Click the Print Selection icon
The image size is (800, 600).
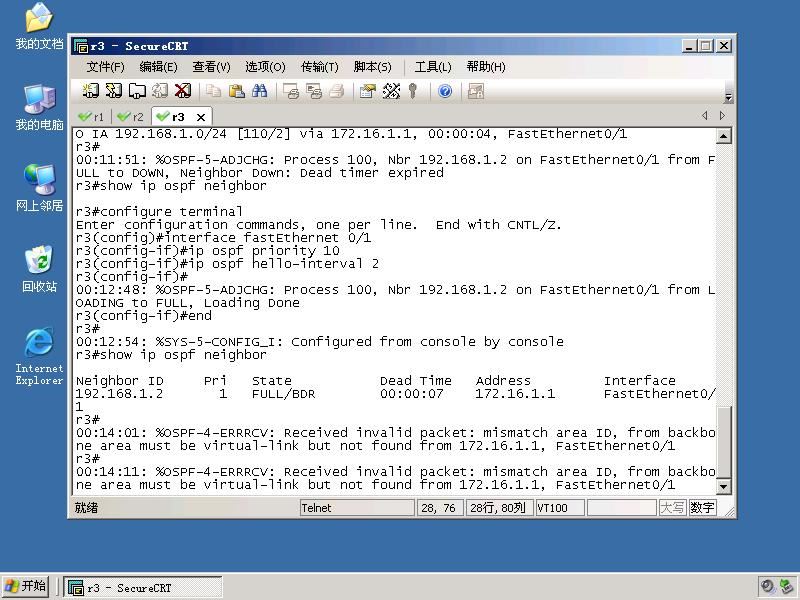click(x=314, y=91)
